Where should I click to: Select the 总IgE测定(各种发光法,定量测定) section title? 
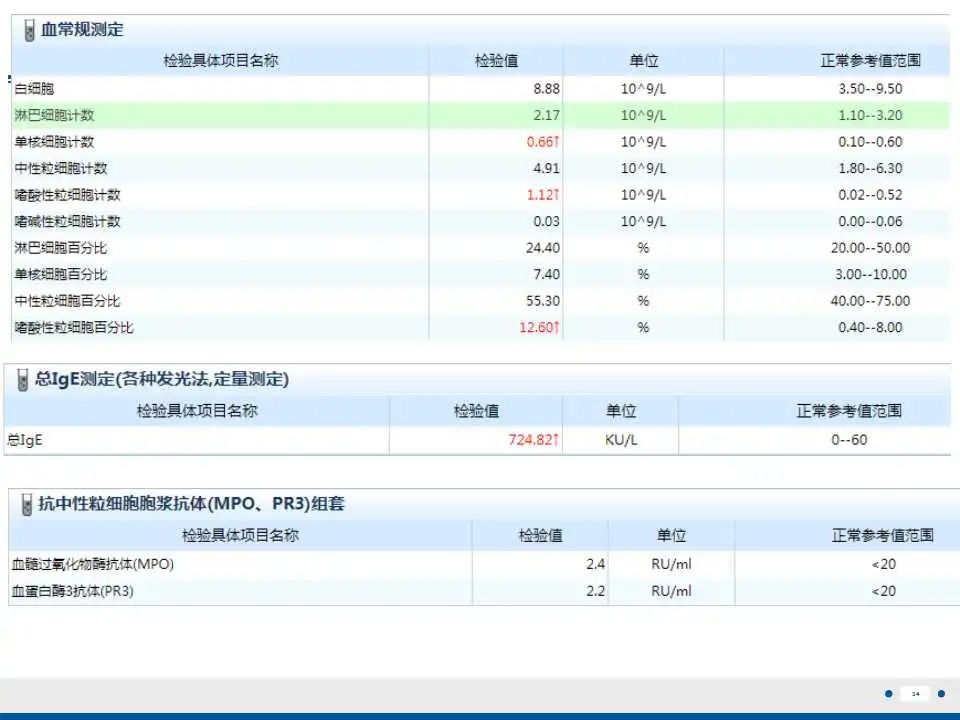pos(162,379)
